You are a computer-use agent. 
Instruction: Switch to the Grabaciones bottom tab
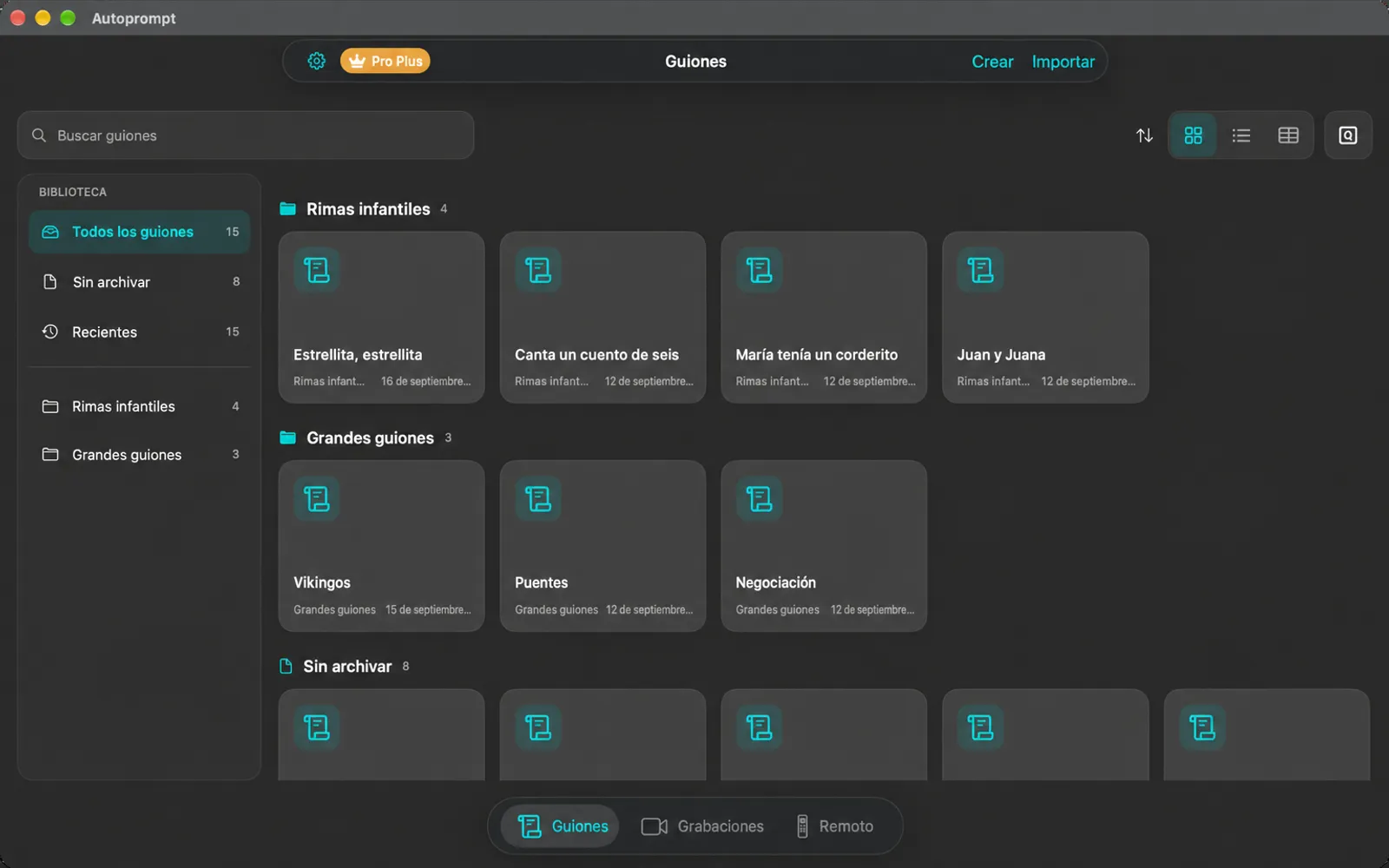(702, 826)
